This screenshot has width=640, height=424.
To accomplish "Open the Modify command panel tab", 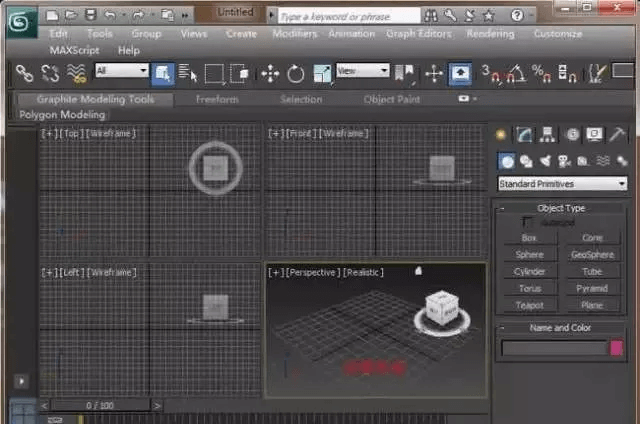I will pos(524,134).
